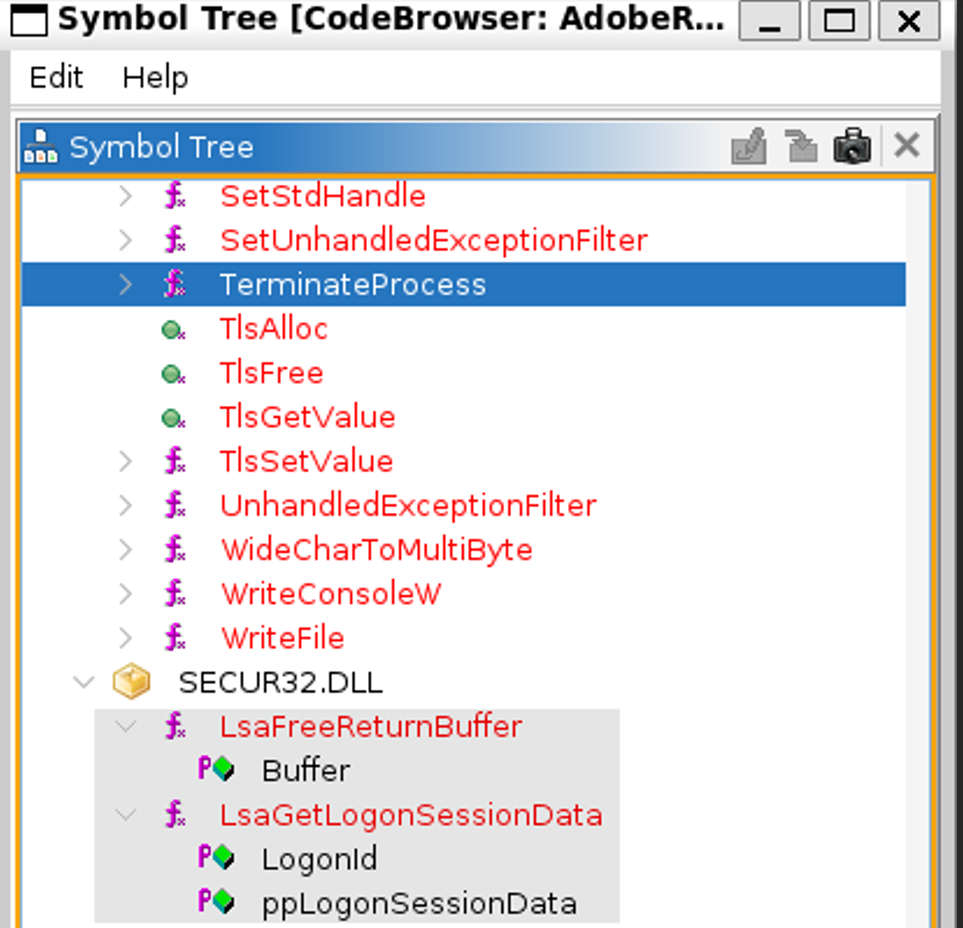Expand the TerminateProcess node
The image size is (963, 928).
(125, 285)
